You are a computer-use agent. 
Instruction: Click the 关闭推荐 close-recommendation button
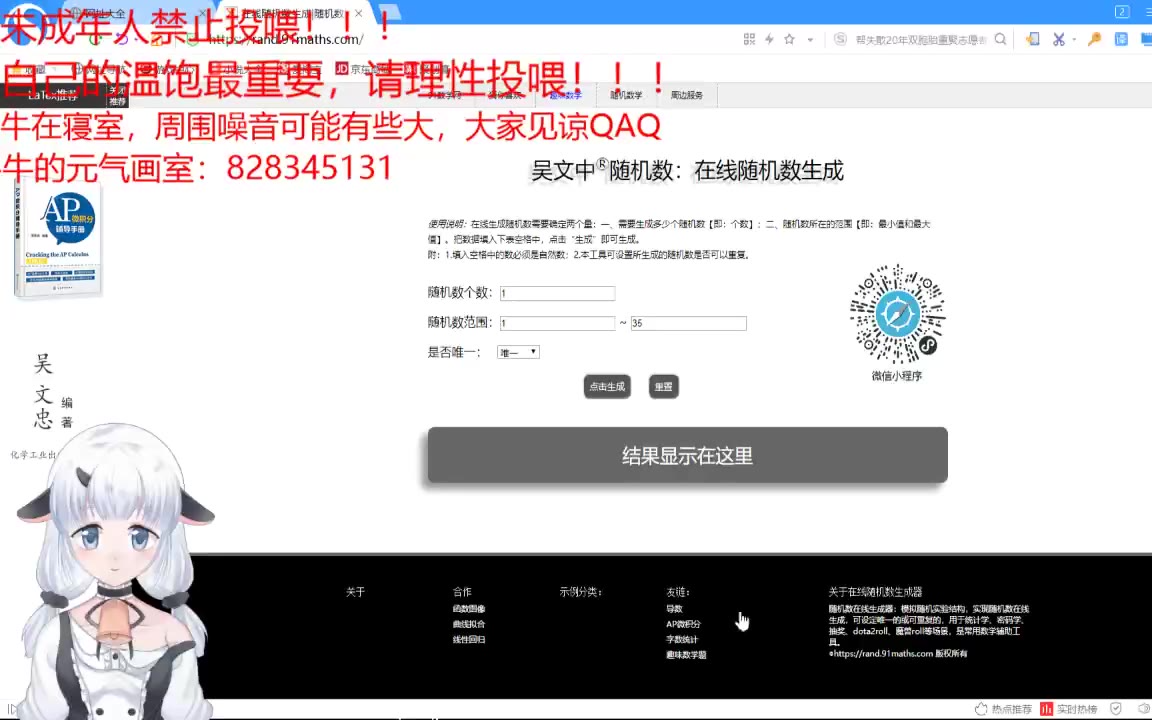click(117, 96)
